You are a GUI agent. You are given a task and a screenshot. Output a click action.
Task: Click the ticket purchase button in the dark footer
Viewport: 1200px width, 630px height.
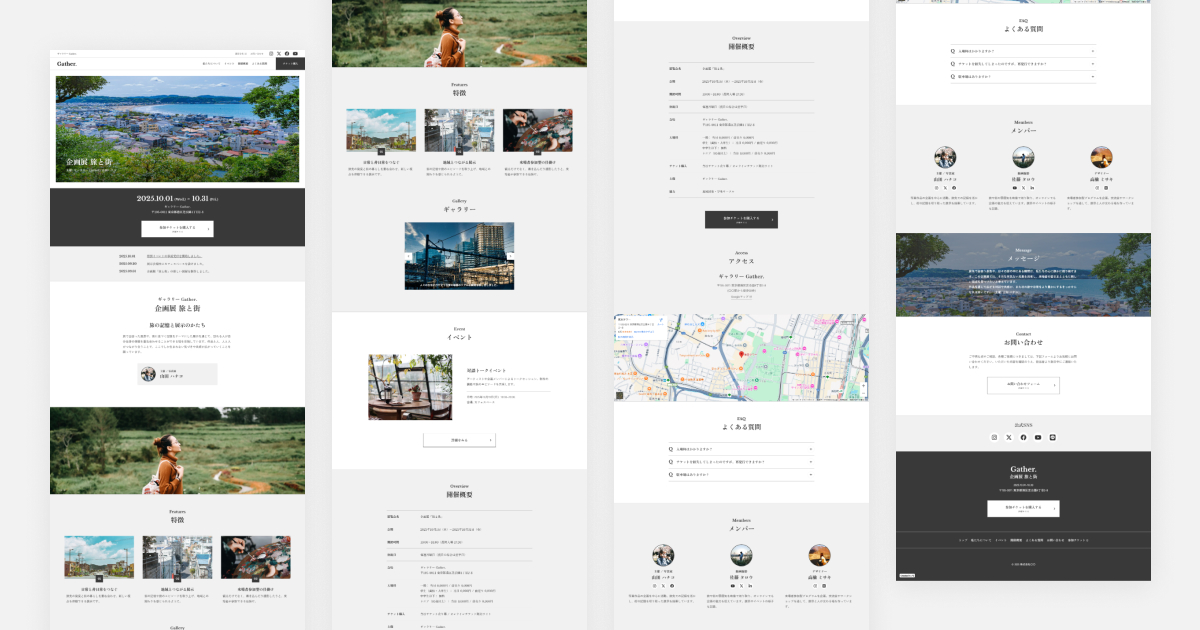[1023, 508]
